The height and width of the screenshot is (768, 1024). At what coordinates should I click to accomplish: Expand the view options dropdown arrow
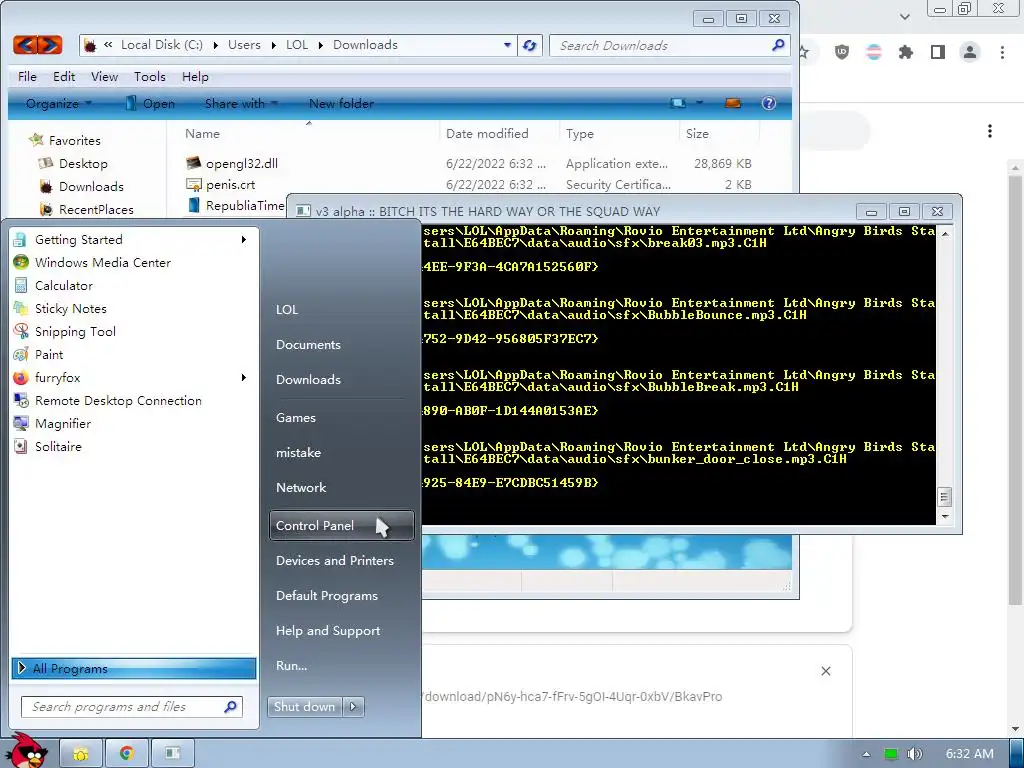tap(699, 103)
